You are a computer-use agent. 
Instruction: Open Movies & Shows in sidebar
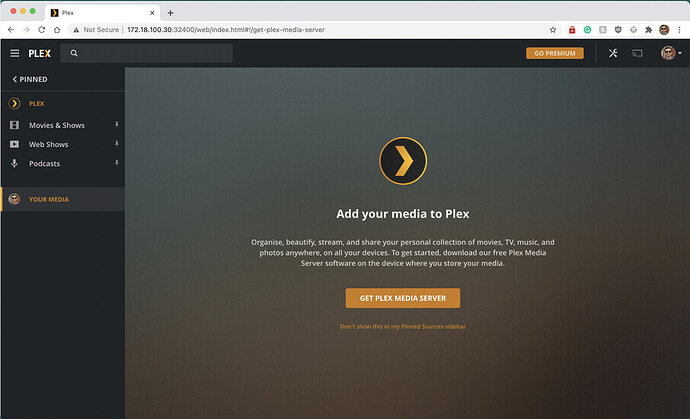(x=57, y=125)
